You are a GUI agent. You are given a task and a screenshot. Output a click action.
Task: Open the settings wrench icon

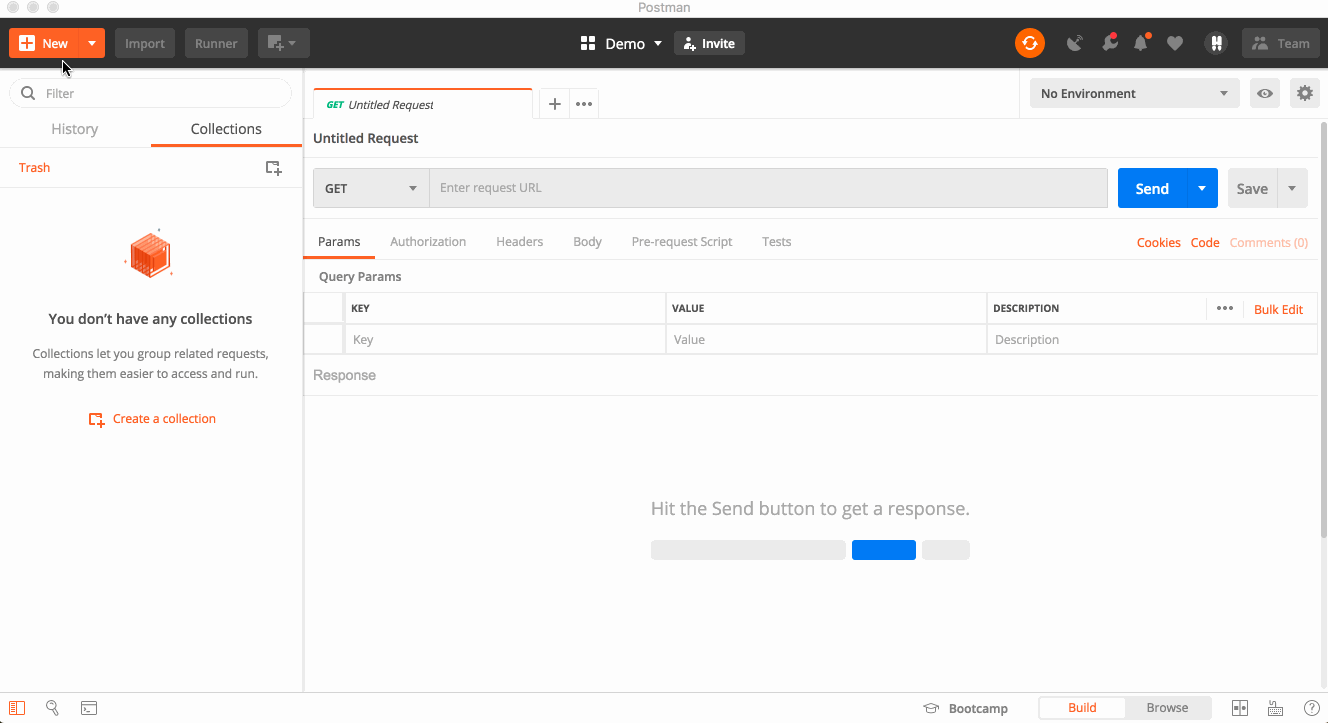click(x=1304, y=92)
